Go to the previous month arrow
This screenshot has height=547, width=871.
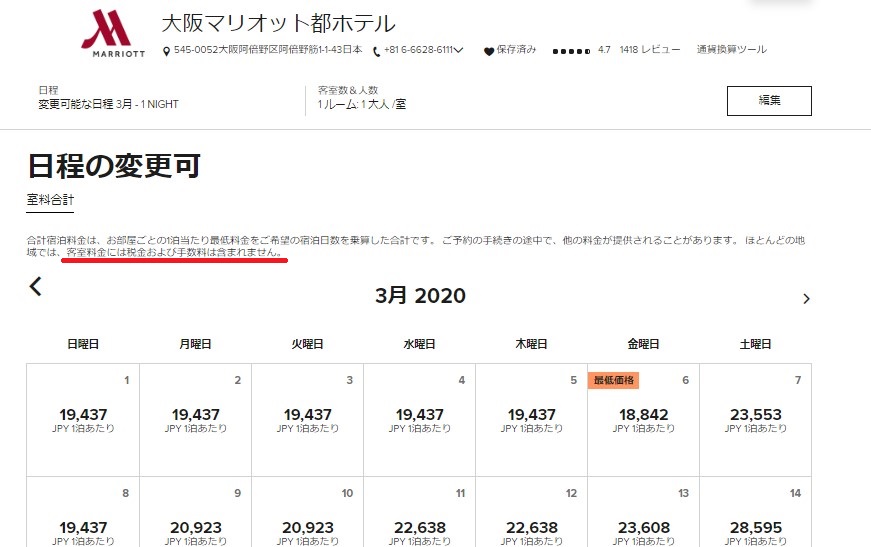click(36, 287)
